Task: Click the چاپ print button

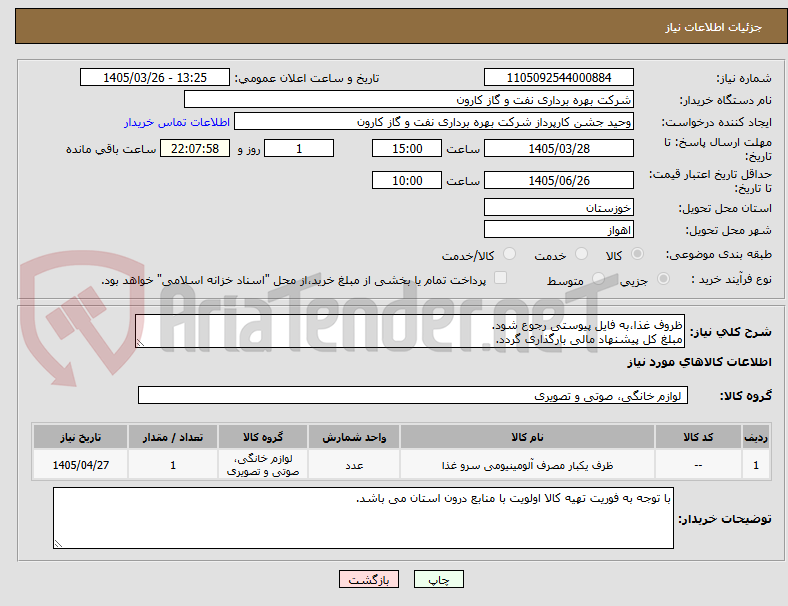Action: (439, 579)
